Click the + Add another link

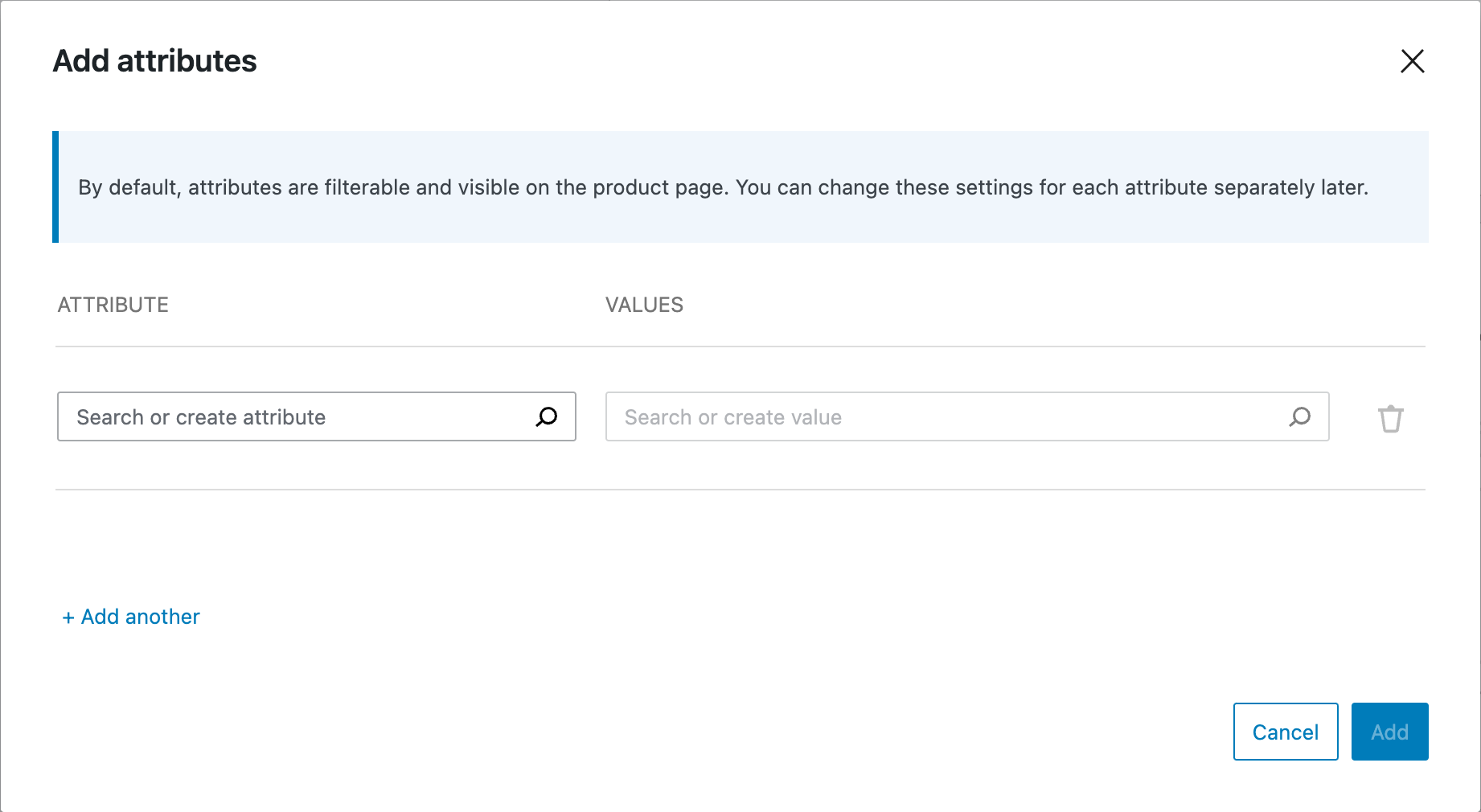click(131, 617)
